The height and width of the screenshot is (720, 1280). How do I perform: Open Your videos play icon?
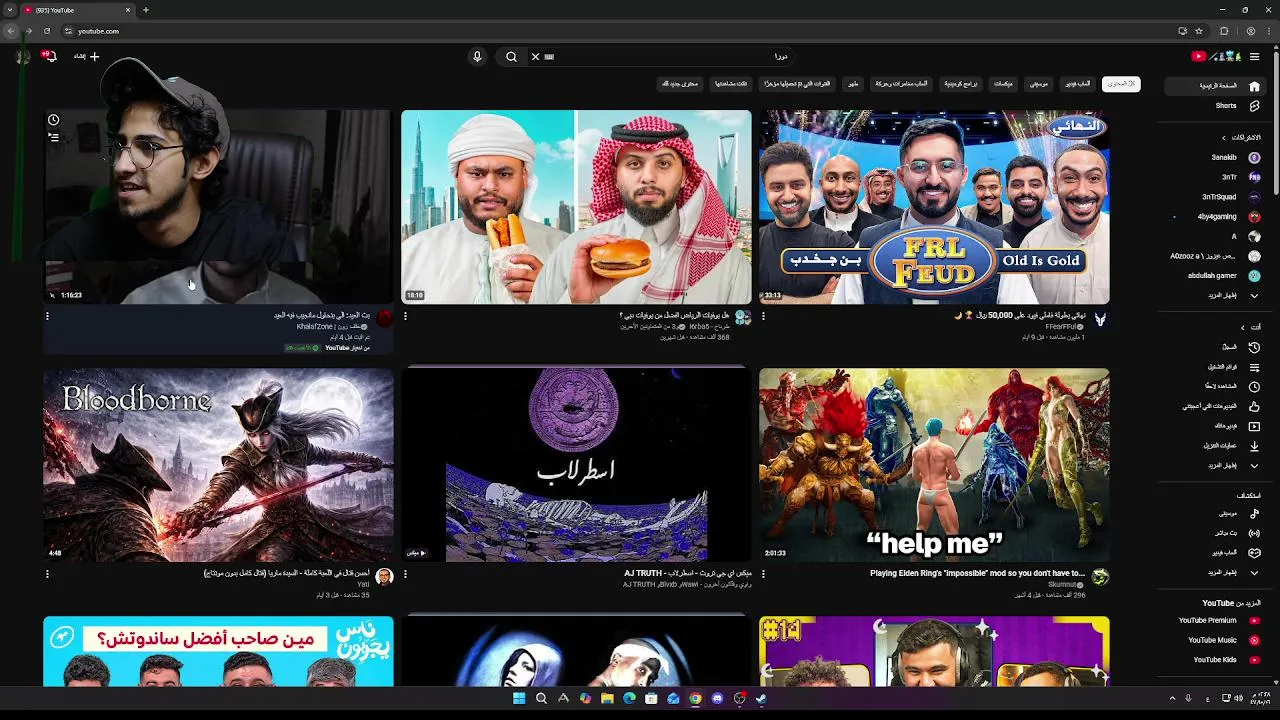(x=1254, y=426)
